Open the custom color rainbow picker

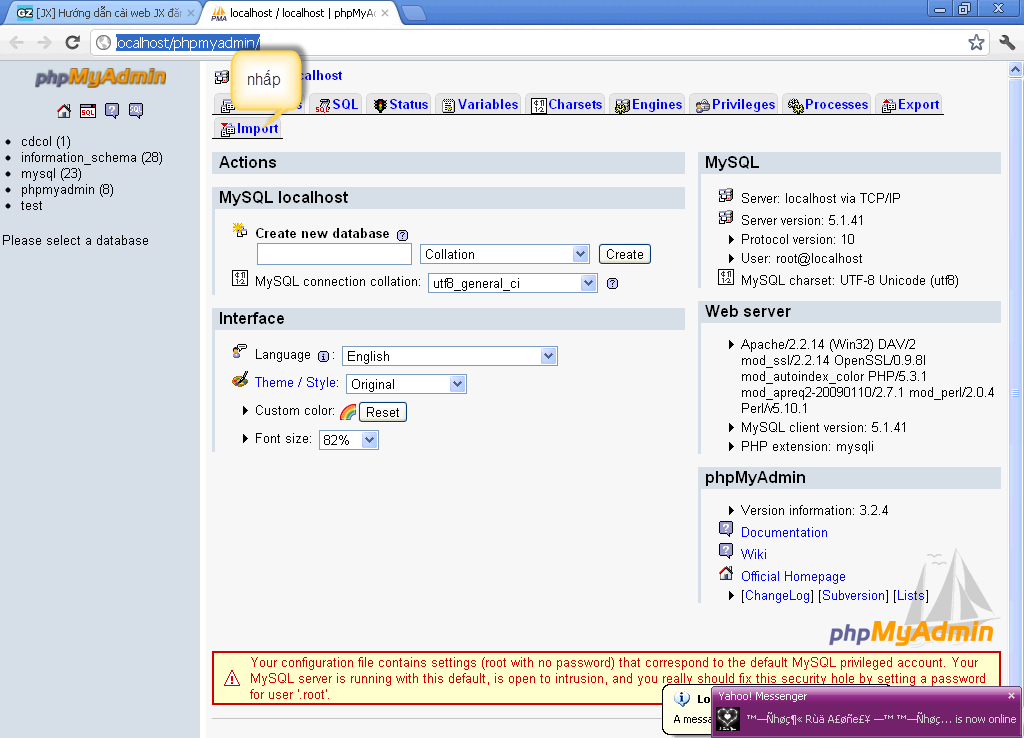[348, 412]
